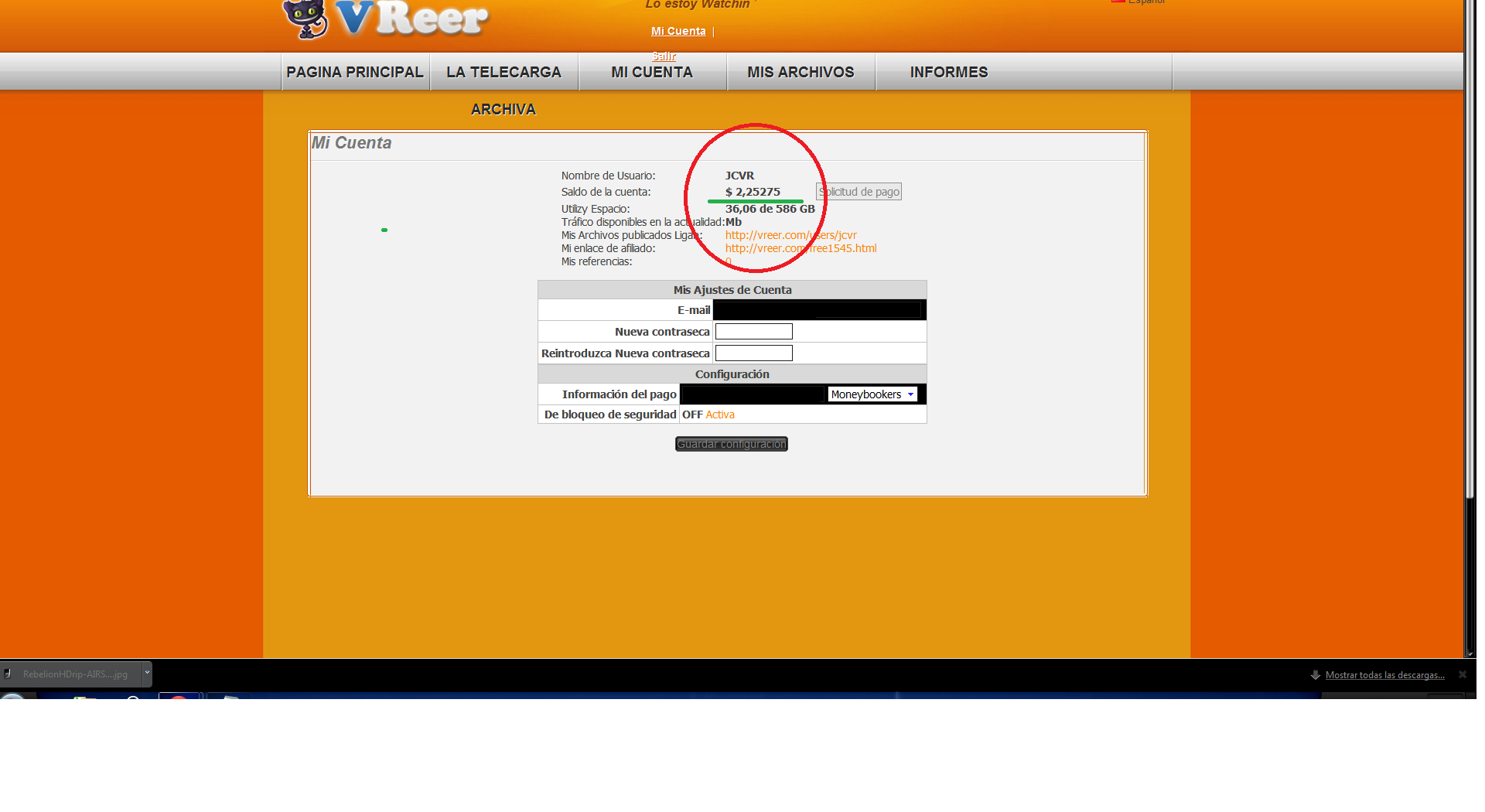1485x812 pixels.
Task: Open MIS ARCHIVOS in the navigation bar
Action: click(801, 72)
